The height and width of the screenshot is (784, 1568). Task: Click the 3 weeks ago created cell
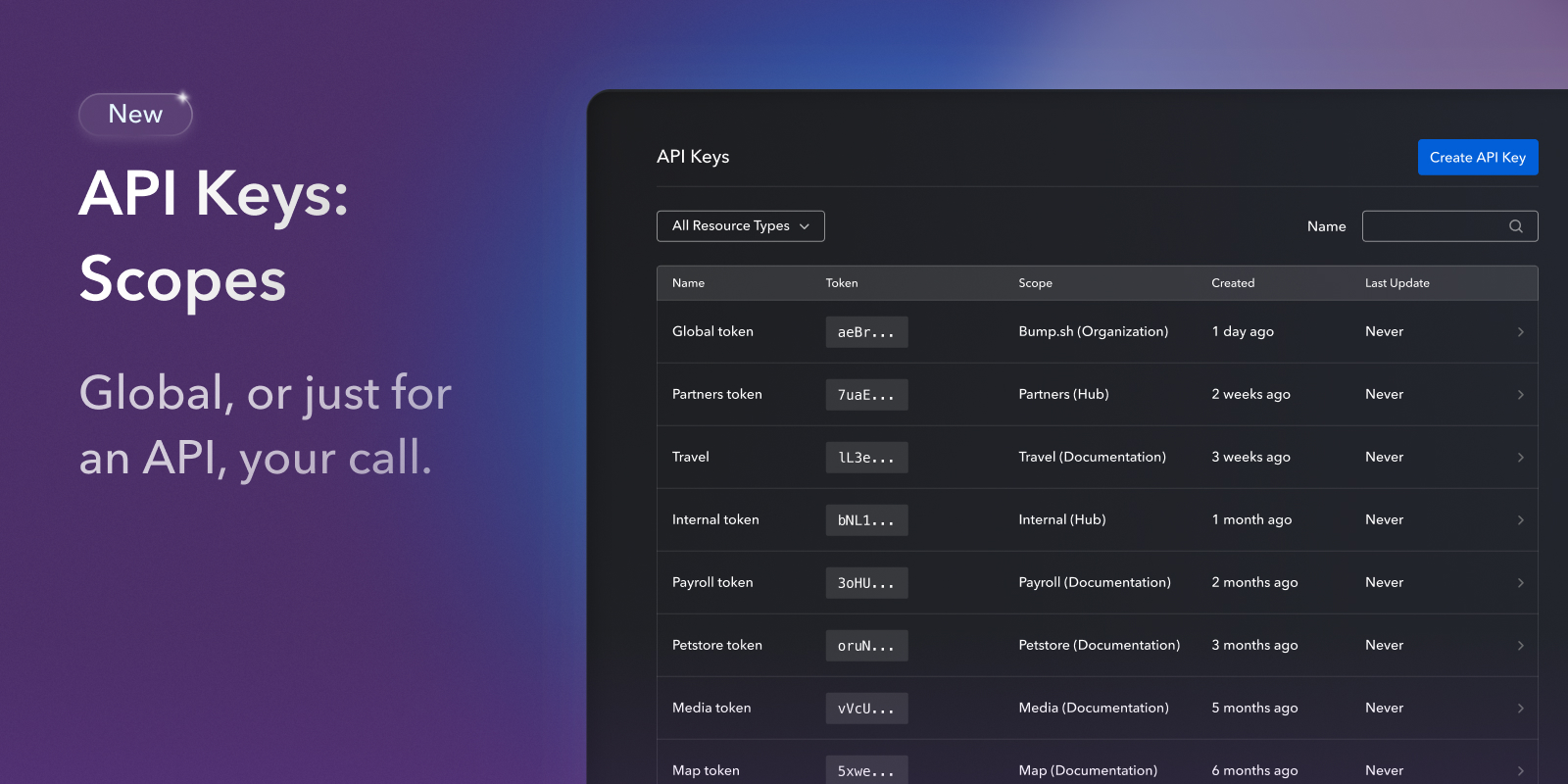[1250, 457]
